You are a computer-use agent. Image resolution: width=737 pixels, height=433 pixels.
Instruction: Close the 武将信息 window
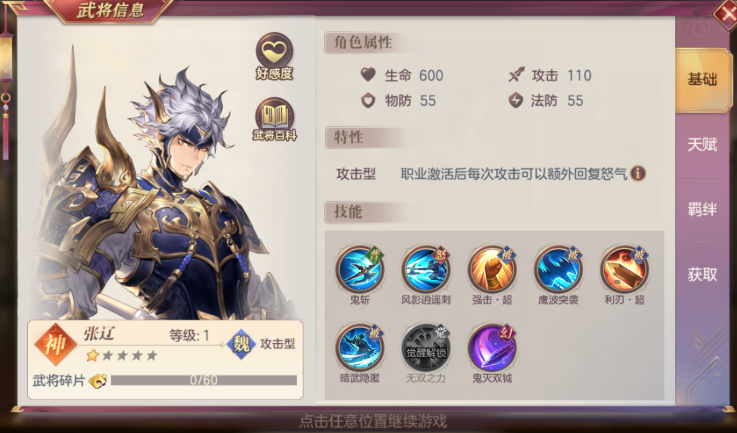click(x=724, y=14)
